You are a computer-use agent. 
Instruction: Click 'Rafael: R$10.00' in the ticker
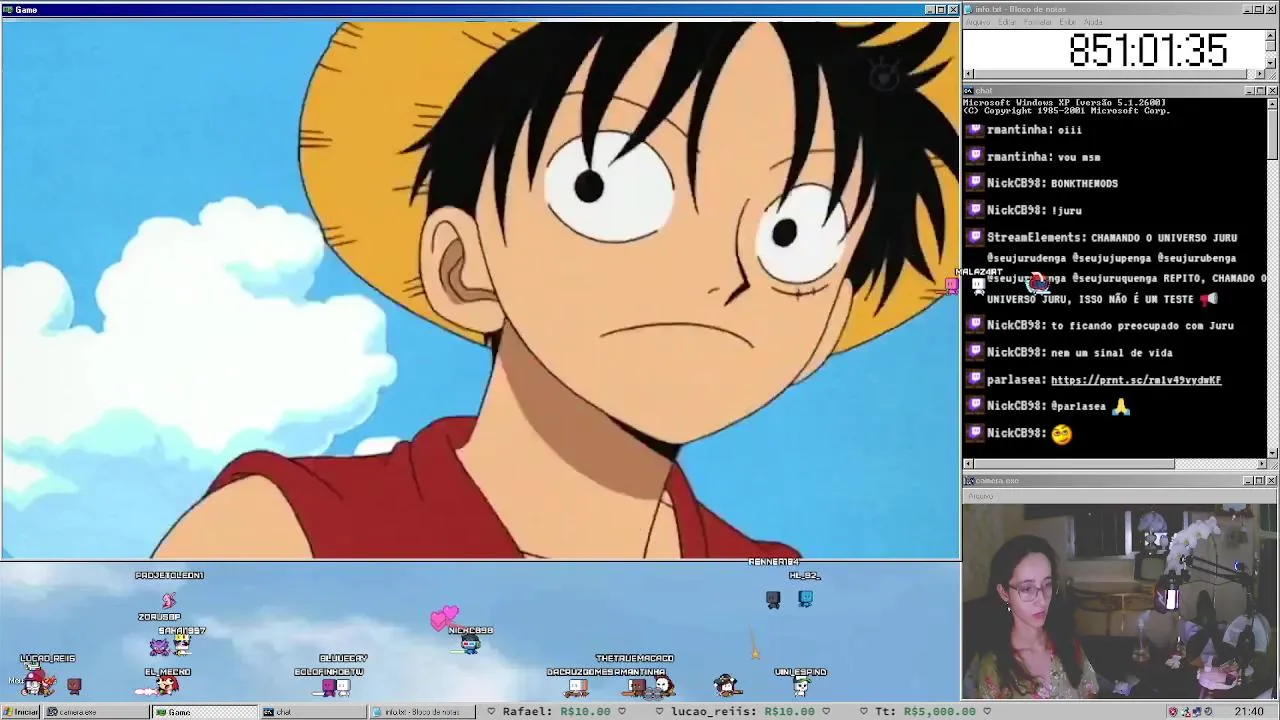[556, 711]
